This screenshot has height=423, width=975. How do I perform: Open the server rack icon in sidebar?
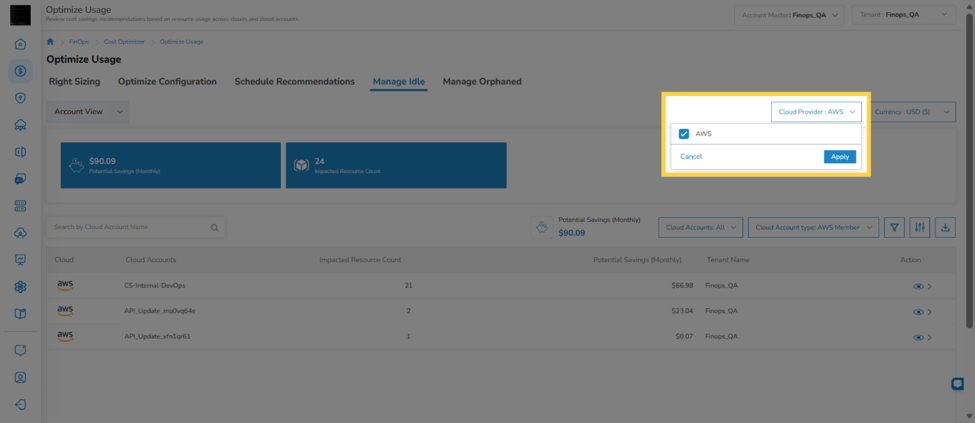20,205
